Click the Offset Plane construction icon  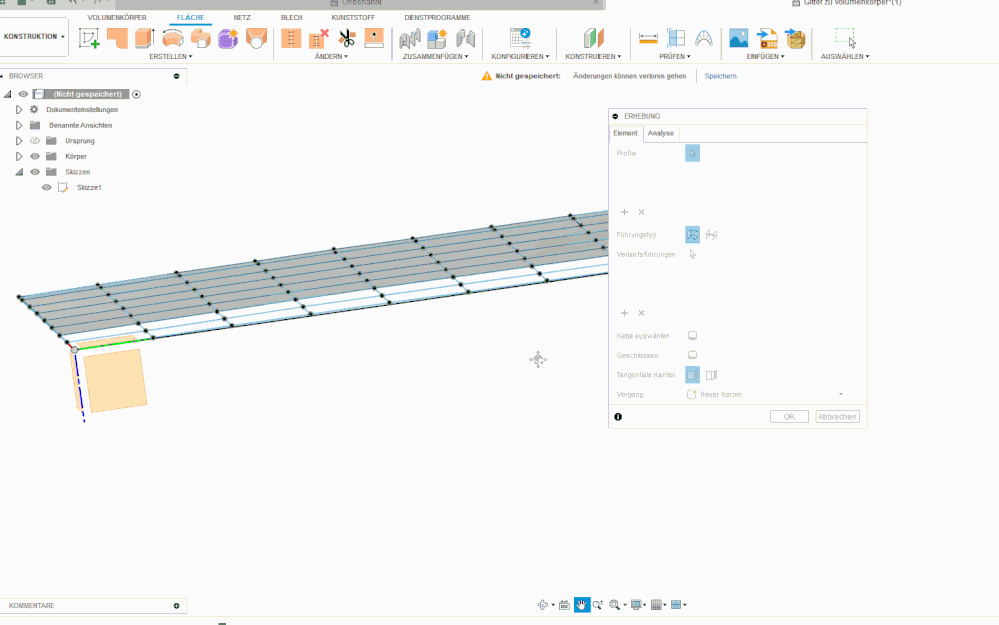coord(593,38)
